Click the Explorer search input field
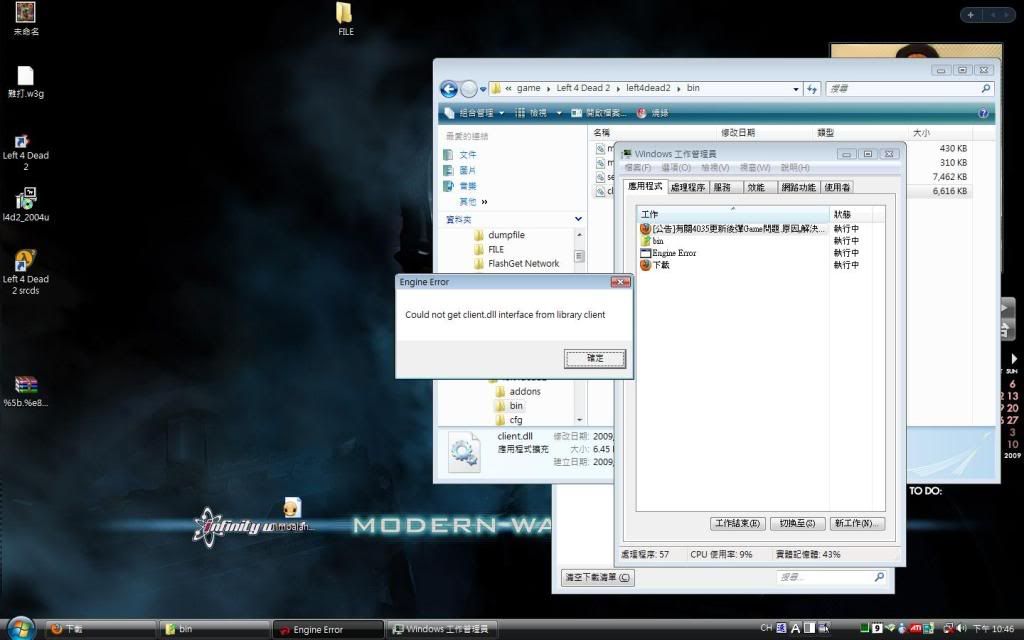Screen dimensions: 1024x640 [900, 88]
